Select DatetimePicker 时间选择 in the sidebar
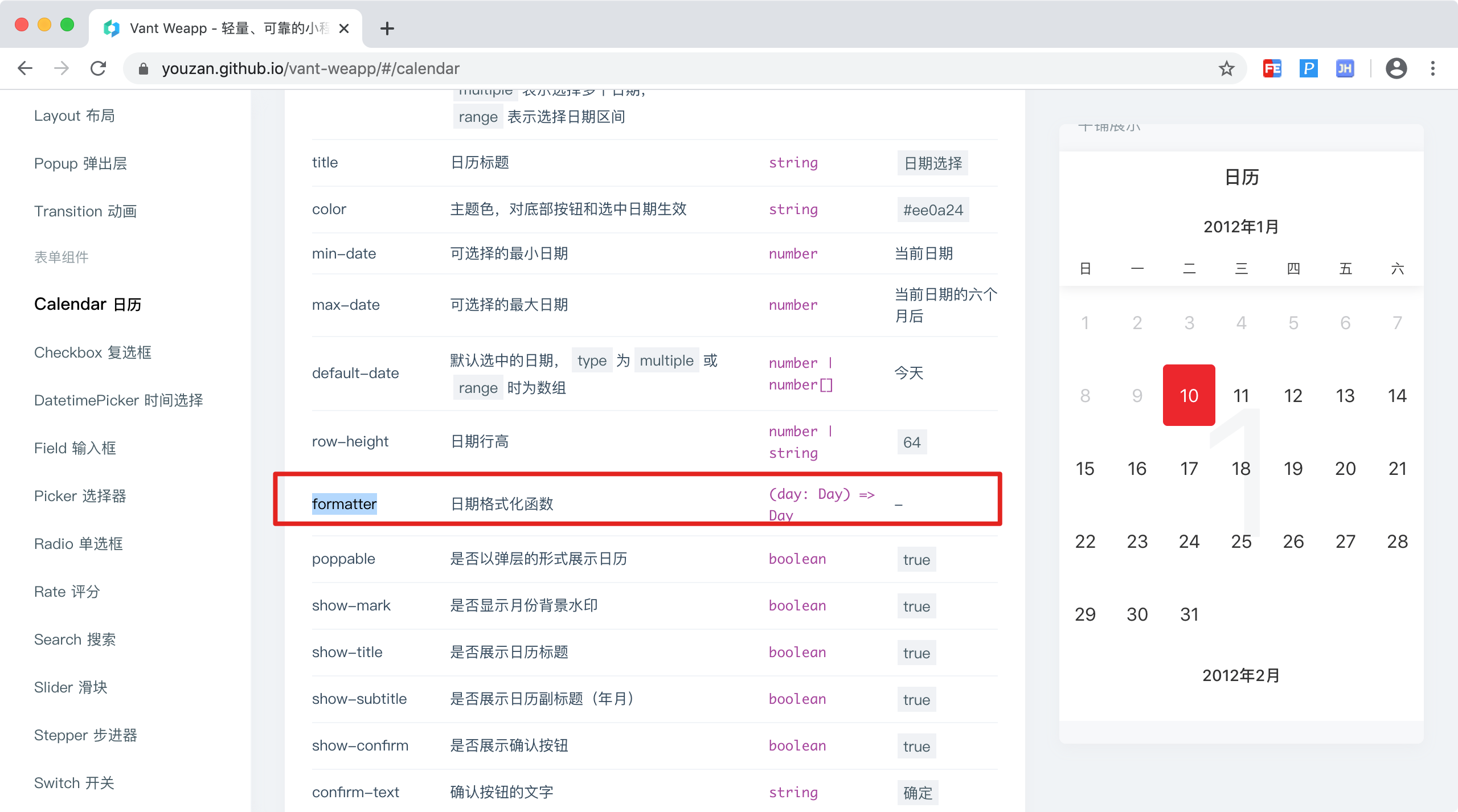The height and width of the screenshot is (812, 1458). tap(118, 400)
